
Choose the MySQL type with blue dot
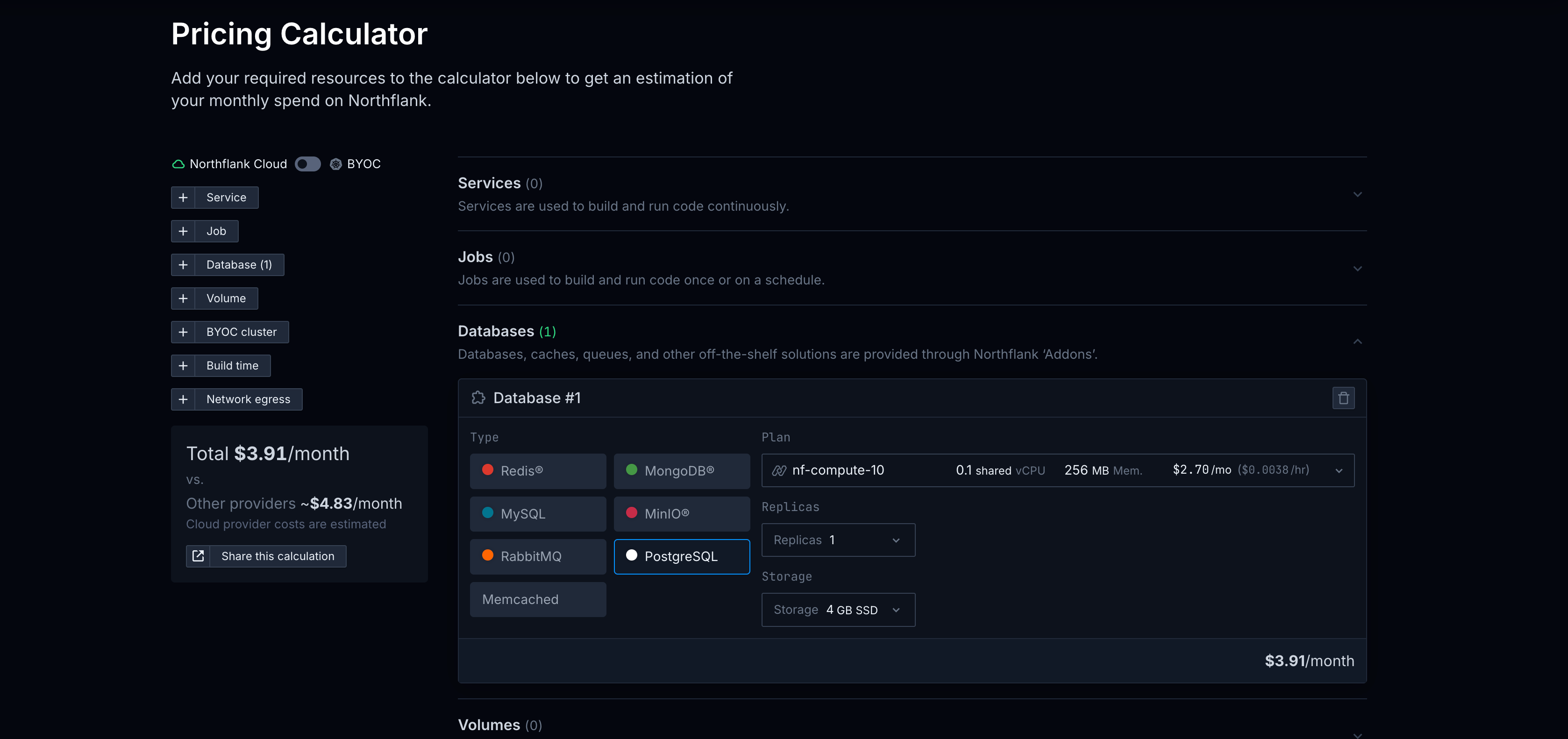tap(537, 513)
